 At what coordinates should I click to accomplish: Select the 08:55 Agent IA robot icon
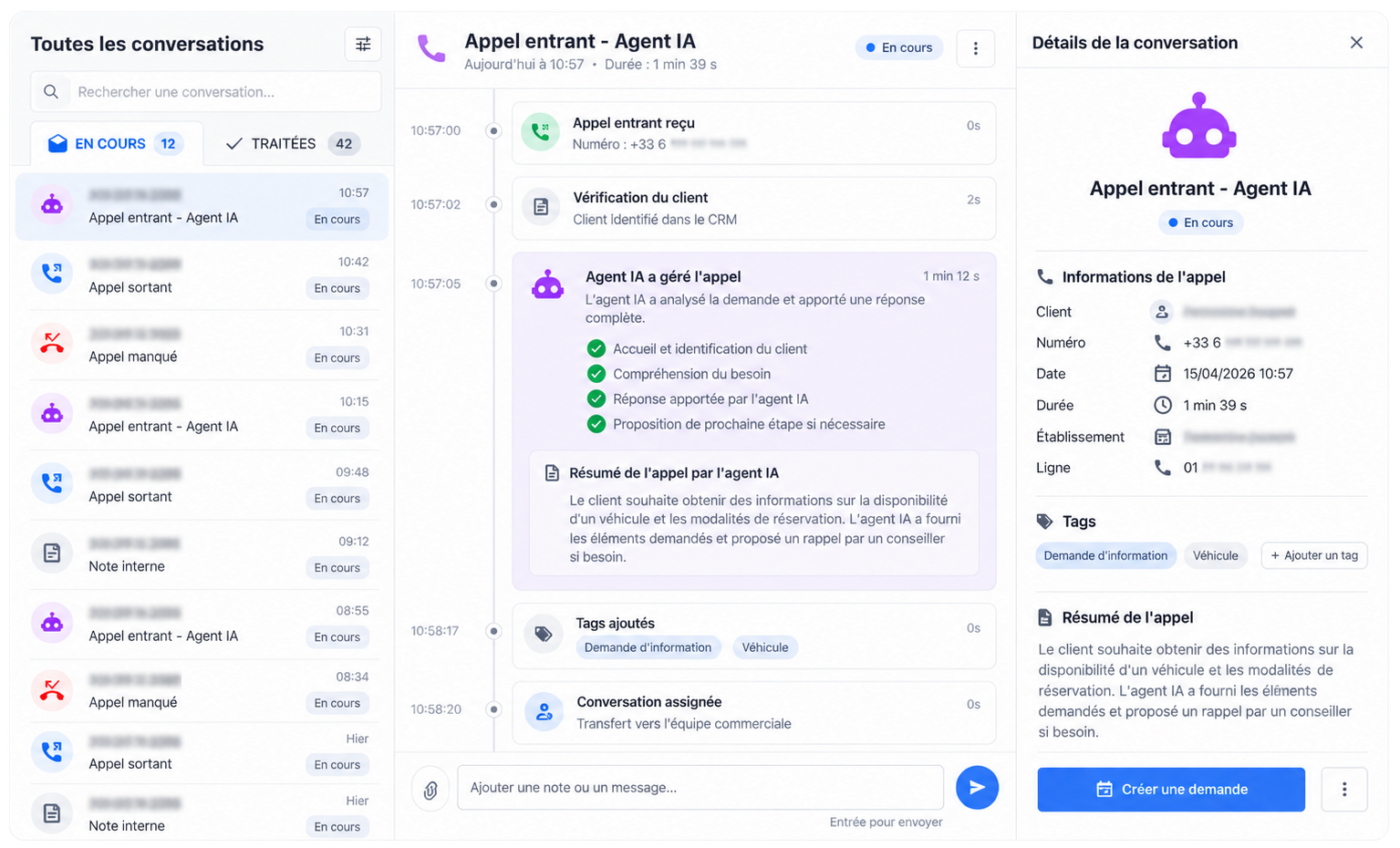click(52, 623)
